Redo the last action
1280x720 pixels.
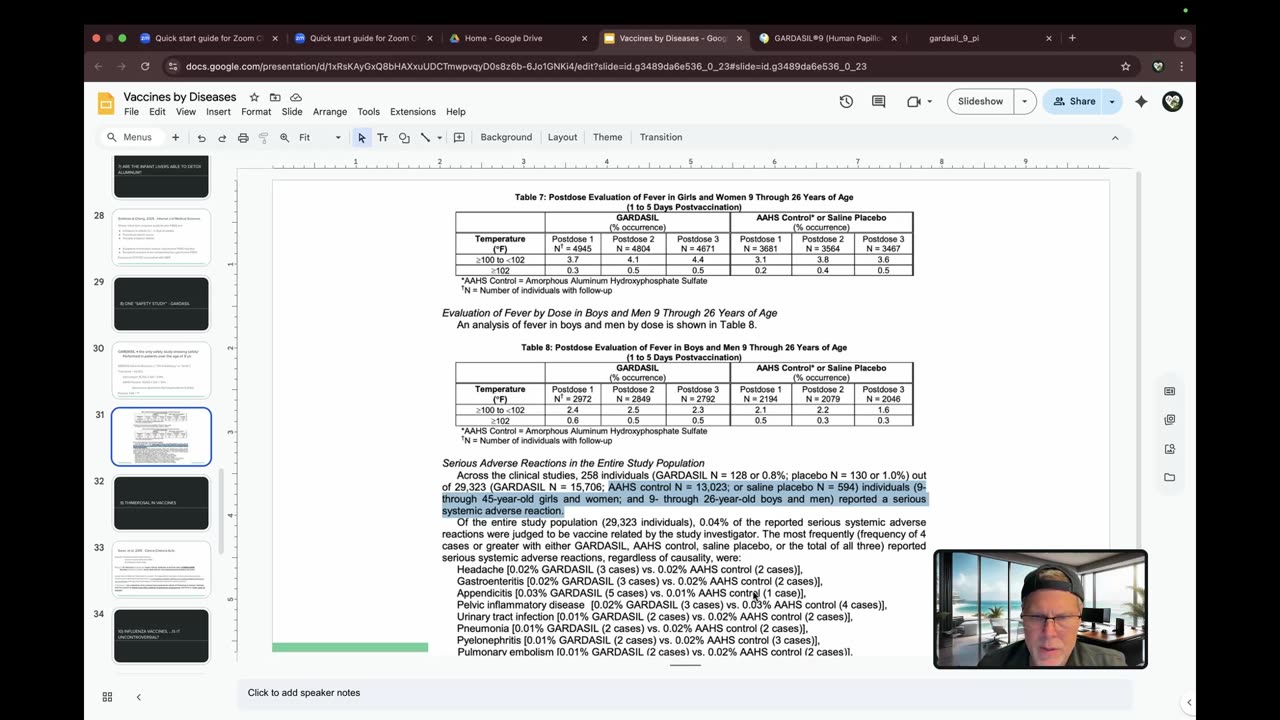(222, 137)
